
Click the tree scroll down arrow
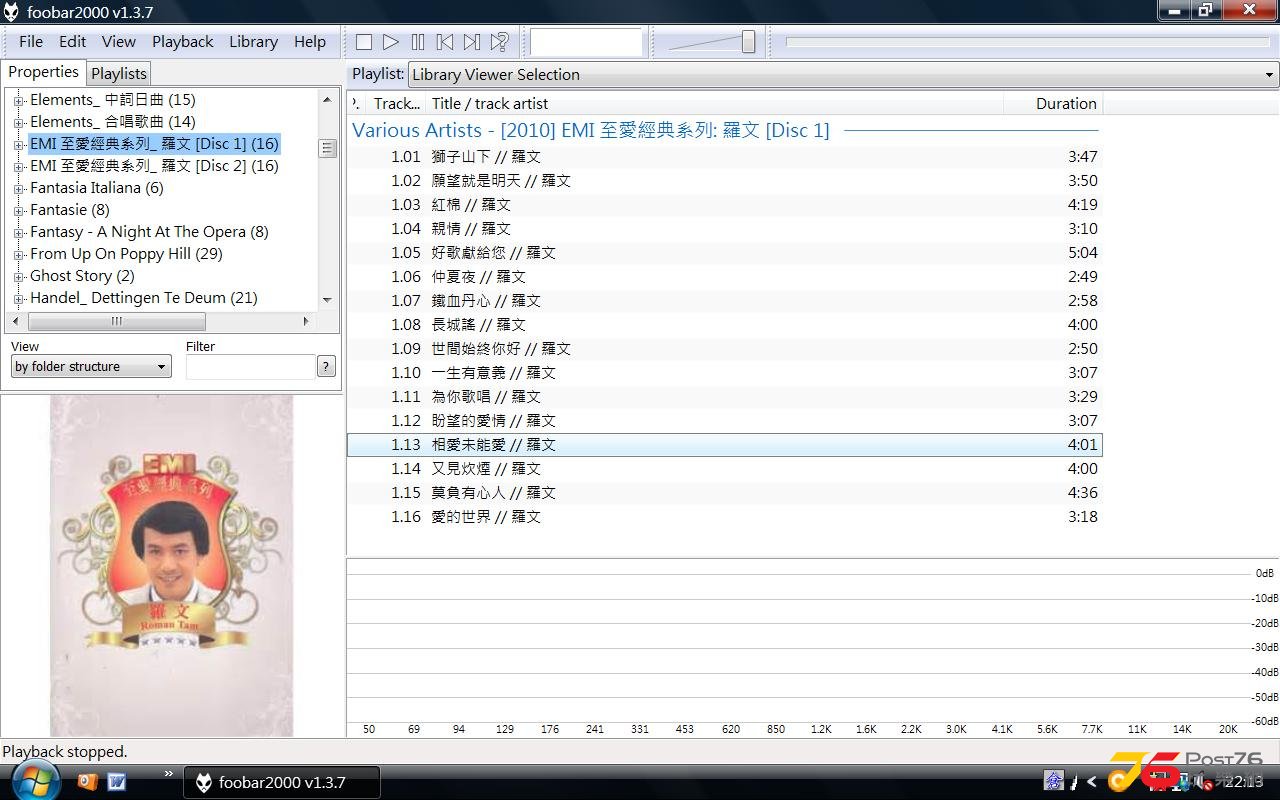pyautogui.click(x=327, y=300)
